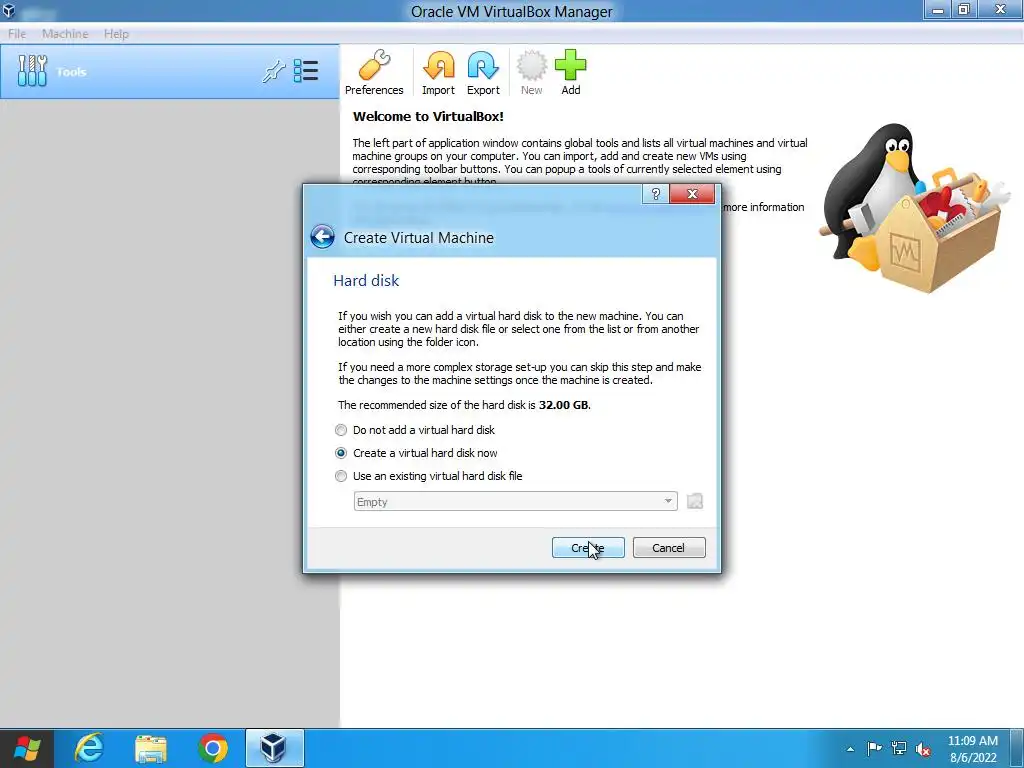
Task: Minimize the VirtualBox Manager window
Action: pos(937,9)
